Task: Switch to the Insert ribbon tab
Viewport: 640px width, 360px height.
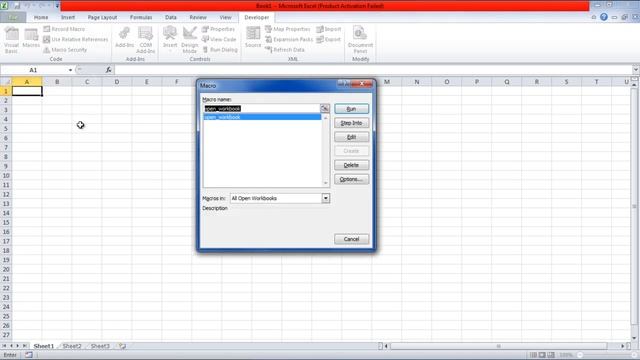Action: tap(68, 17)
